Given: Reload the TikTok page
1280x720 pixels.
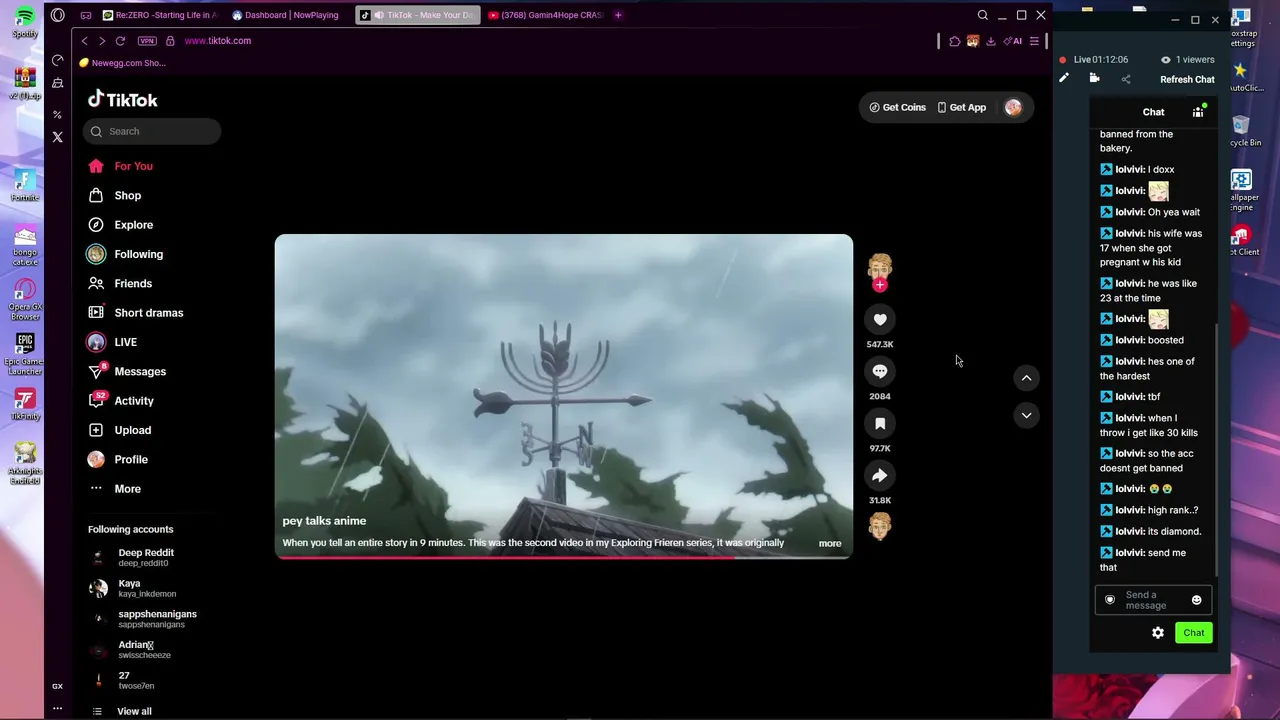Looking at the screenshot, I should [x=120, y=41].
